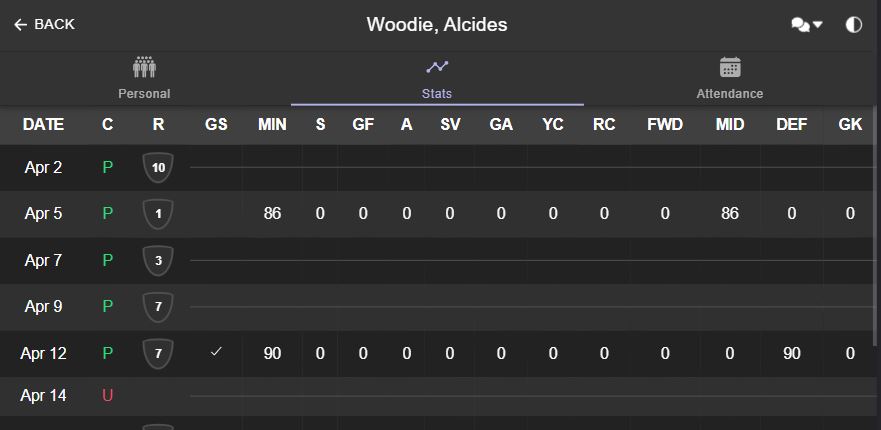Viewport: 881px width, 430px height.
Task: Open the chat messages dropdown
Action: (x=807, y=25)
